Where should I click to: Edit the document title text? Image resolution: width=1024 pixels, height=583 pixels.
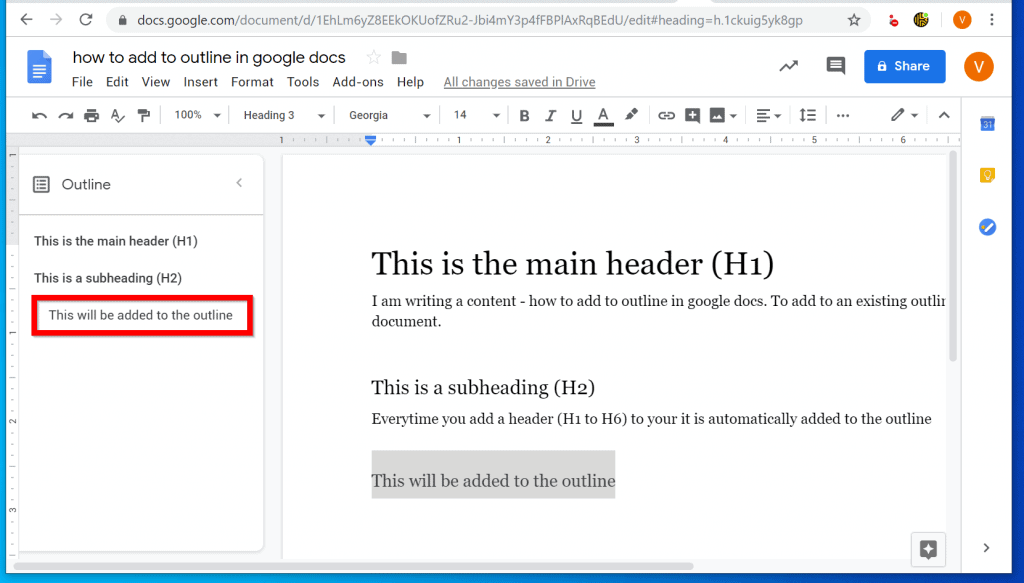click(209, 57)
